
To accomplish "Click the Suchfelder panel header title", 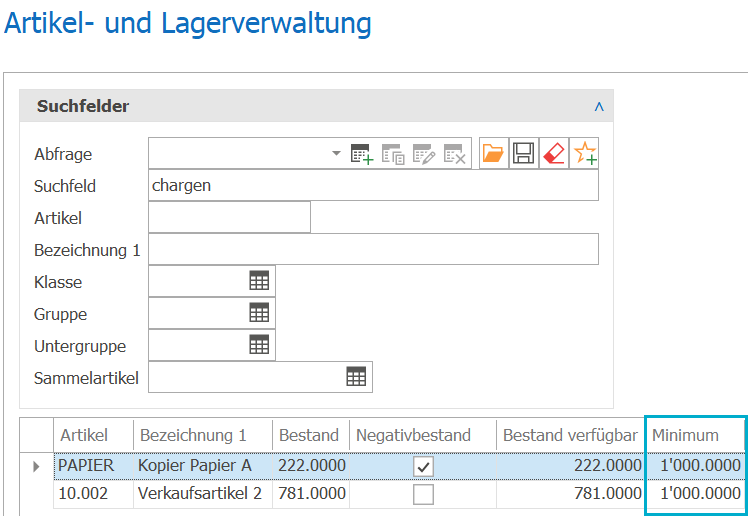I will click(x=83, y=106).
